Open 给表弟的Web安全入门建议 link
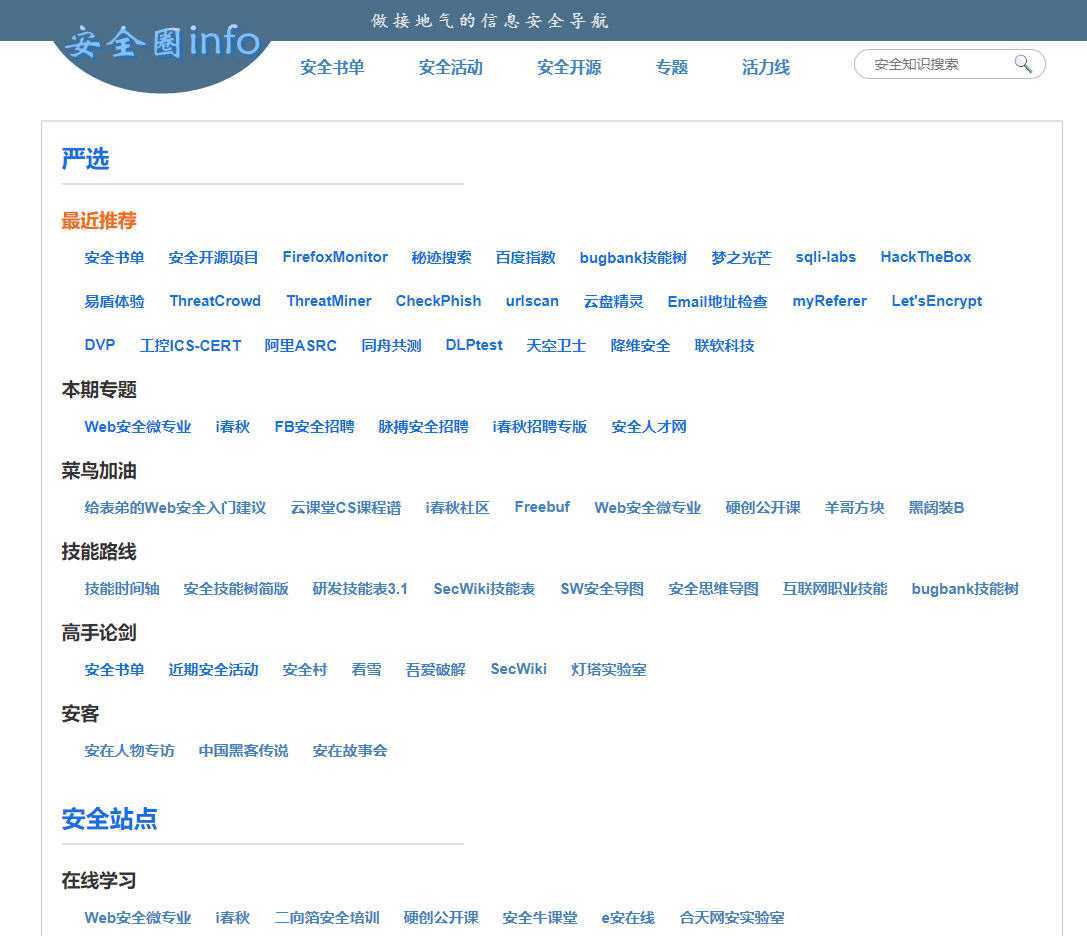This screenshot has width=1087, height=936. click(x=175, y=508)
